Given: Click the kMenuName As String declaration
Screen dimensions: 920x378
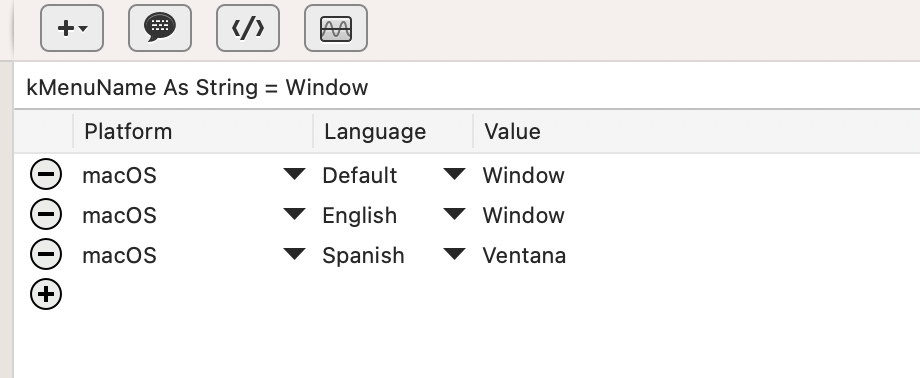Looking at the screenshot, I should coord(197,87).
